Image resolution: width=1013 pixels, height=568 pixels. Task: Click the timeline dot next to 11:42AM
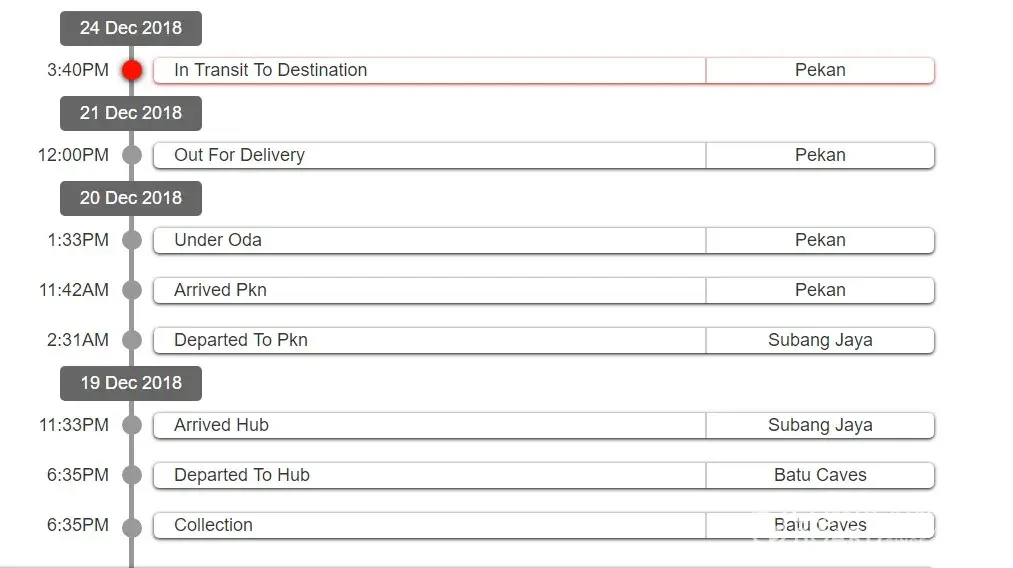(132, 290)
